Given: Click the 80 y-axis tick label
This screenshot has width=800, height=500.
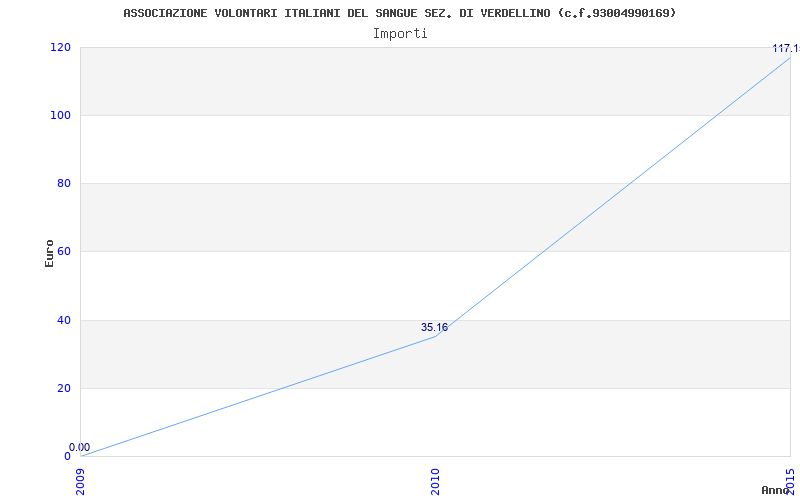Looking at the screenshot, I should coord(63,183).
